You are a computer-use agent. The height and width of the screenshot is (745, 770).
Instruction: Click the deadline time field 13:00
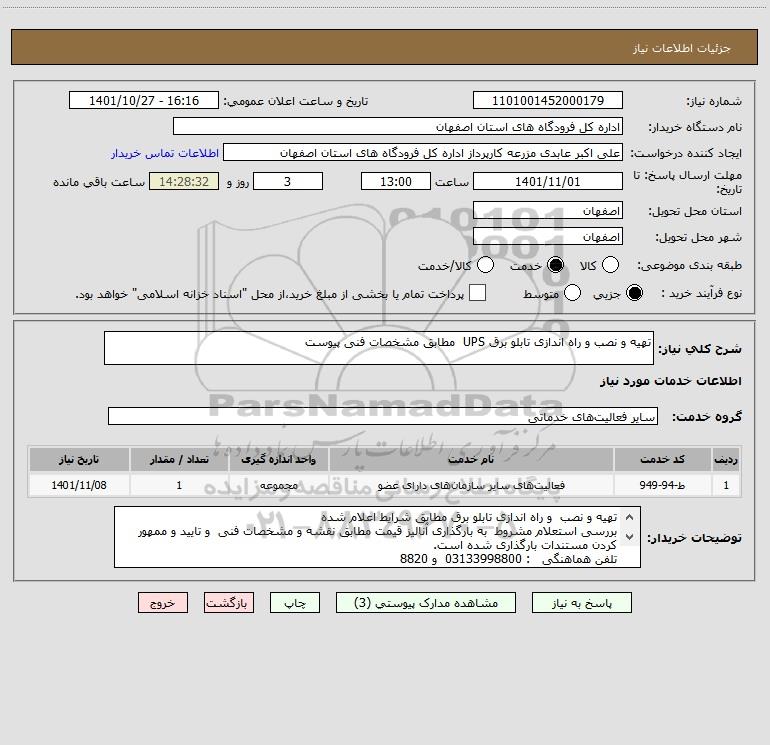pos(396,181)
